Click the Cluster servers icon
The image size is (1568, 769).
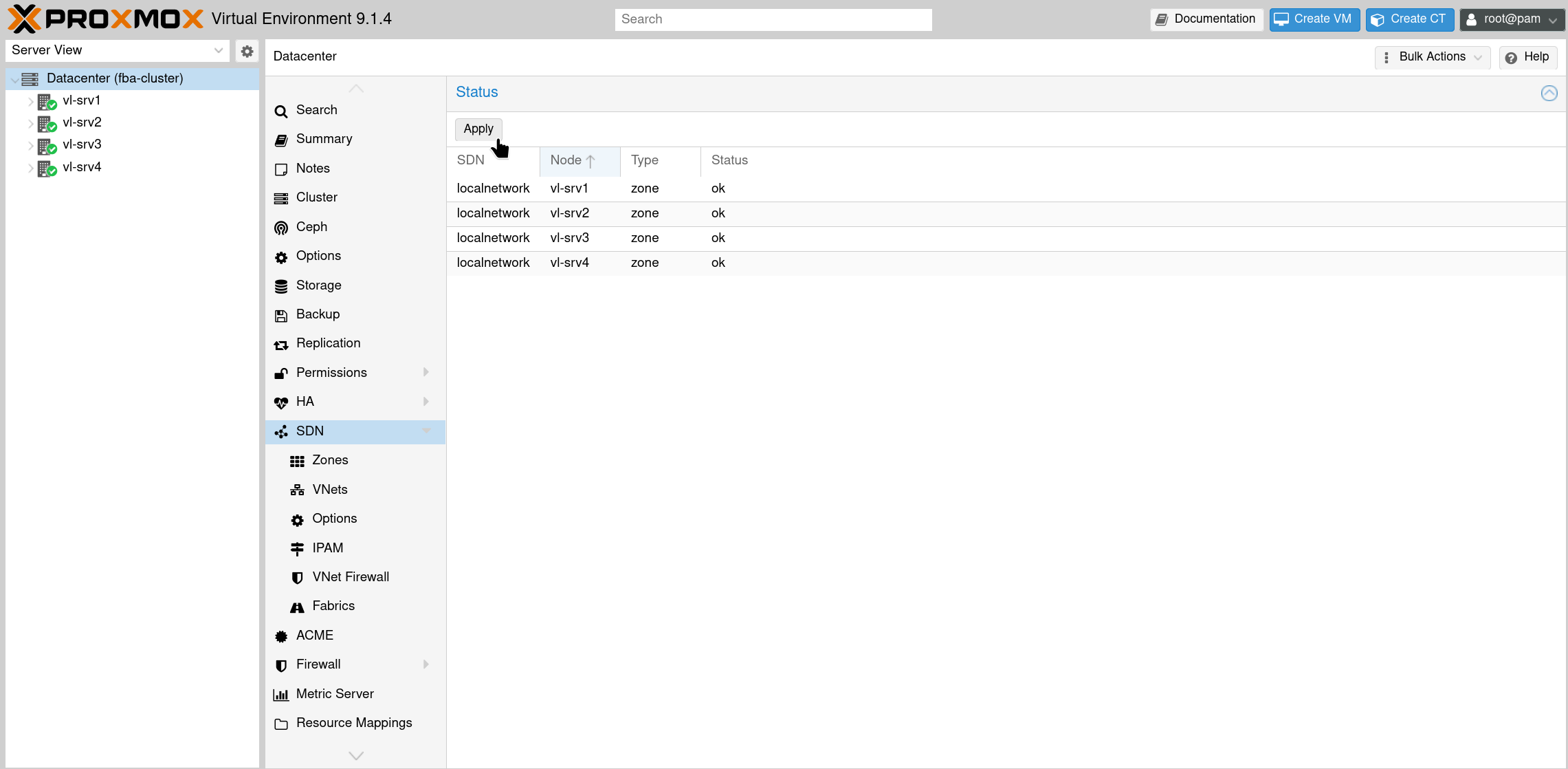tap(281, 198)
